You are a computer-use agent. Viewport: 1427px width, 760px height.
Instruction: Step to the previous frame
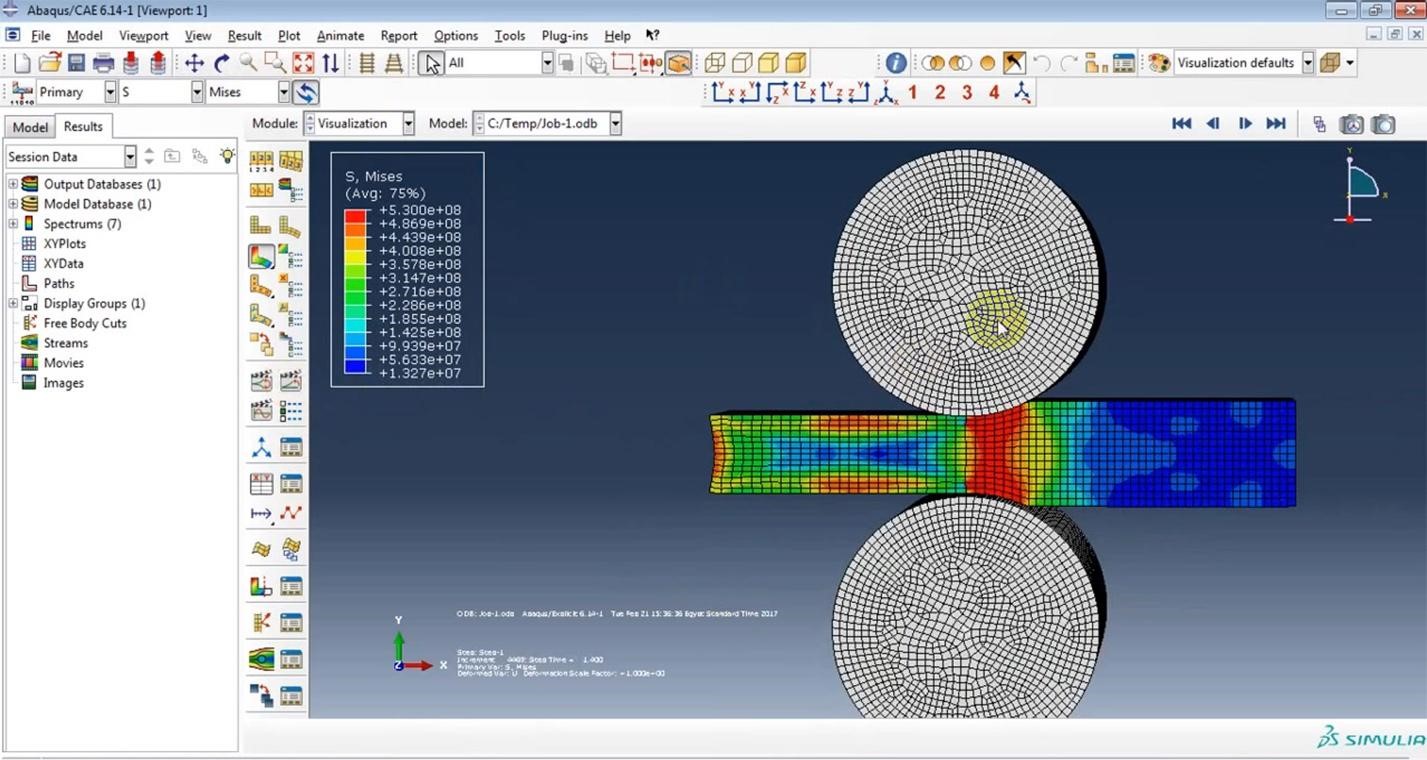(1213, 124)
